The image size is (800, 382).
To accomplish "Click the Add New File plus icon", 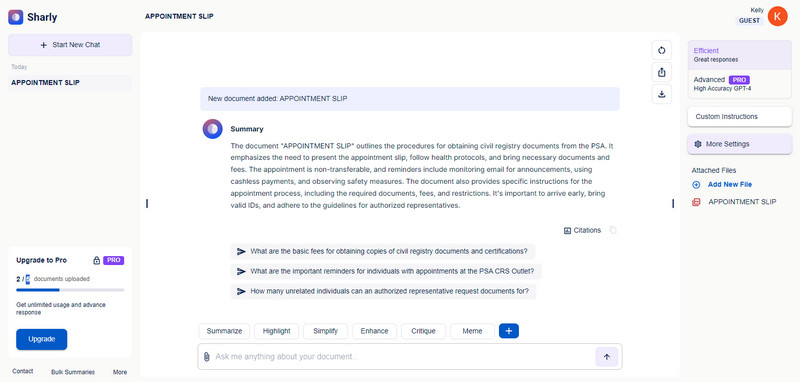I will click(x=696, y=185).
